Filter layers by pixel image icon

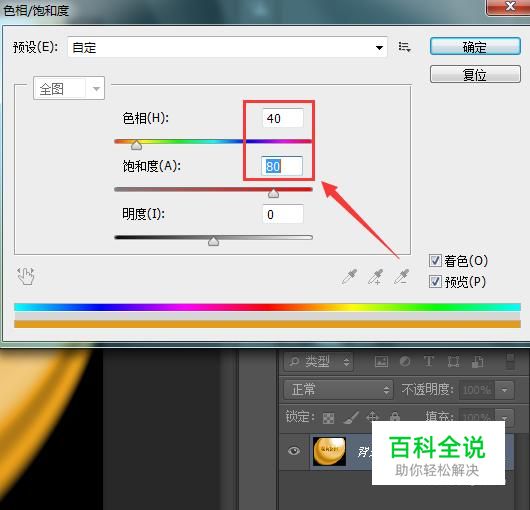click(381, 362)
